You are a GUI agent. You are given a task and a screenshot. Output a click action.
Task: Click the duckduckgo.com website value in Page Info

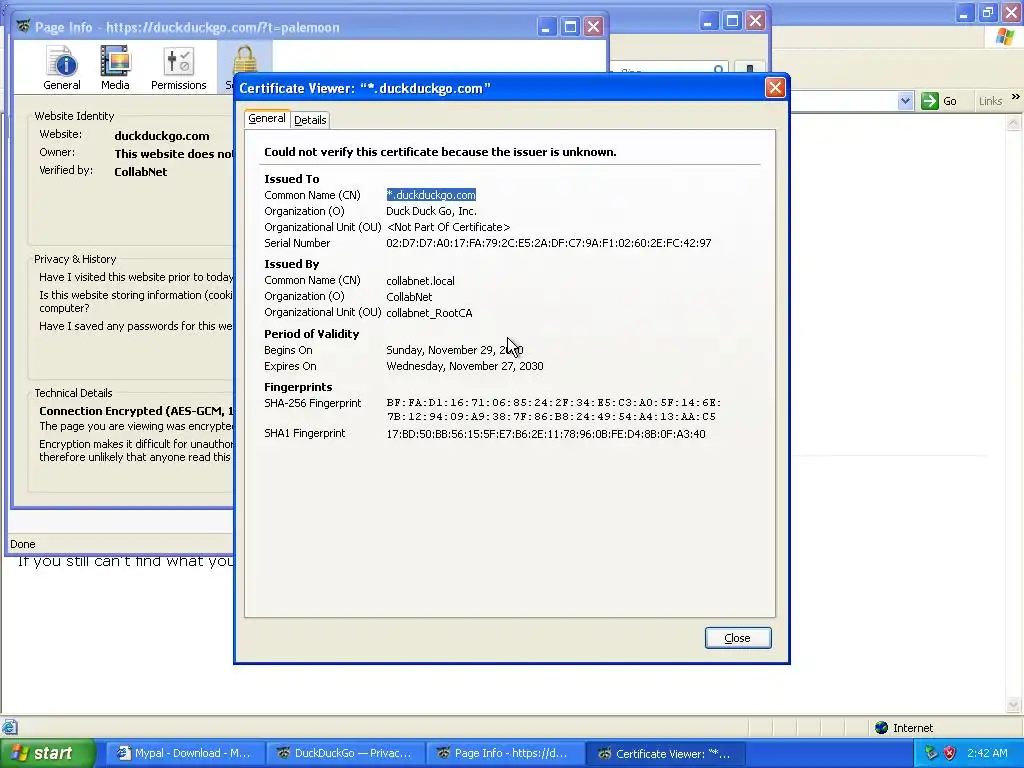pyautogui.click(x=162, y=136)
